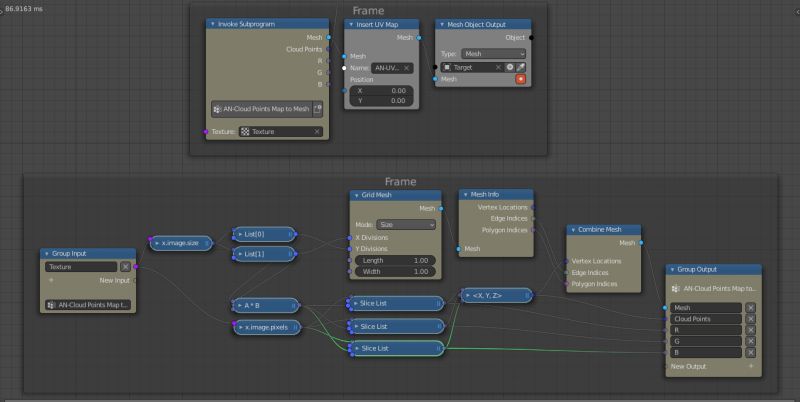Click New Input in Group Input
This screenshot has height=402, width=800.
(115, 281)
